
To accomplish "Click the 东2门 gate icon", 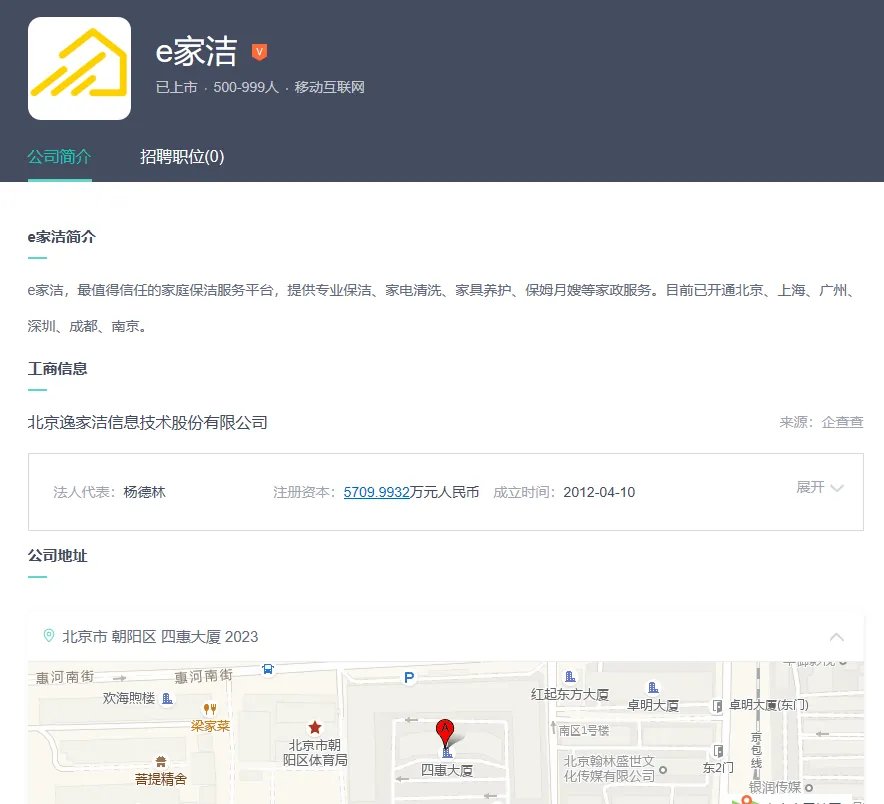I will 718,751.
